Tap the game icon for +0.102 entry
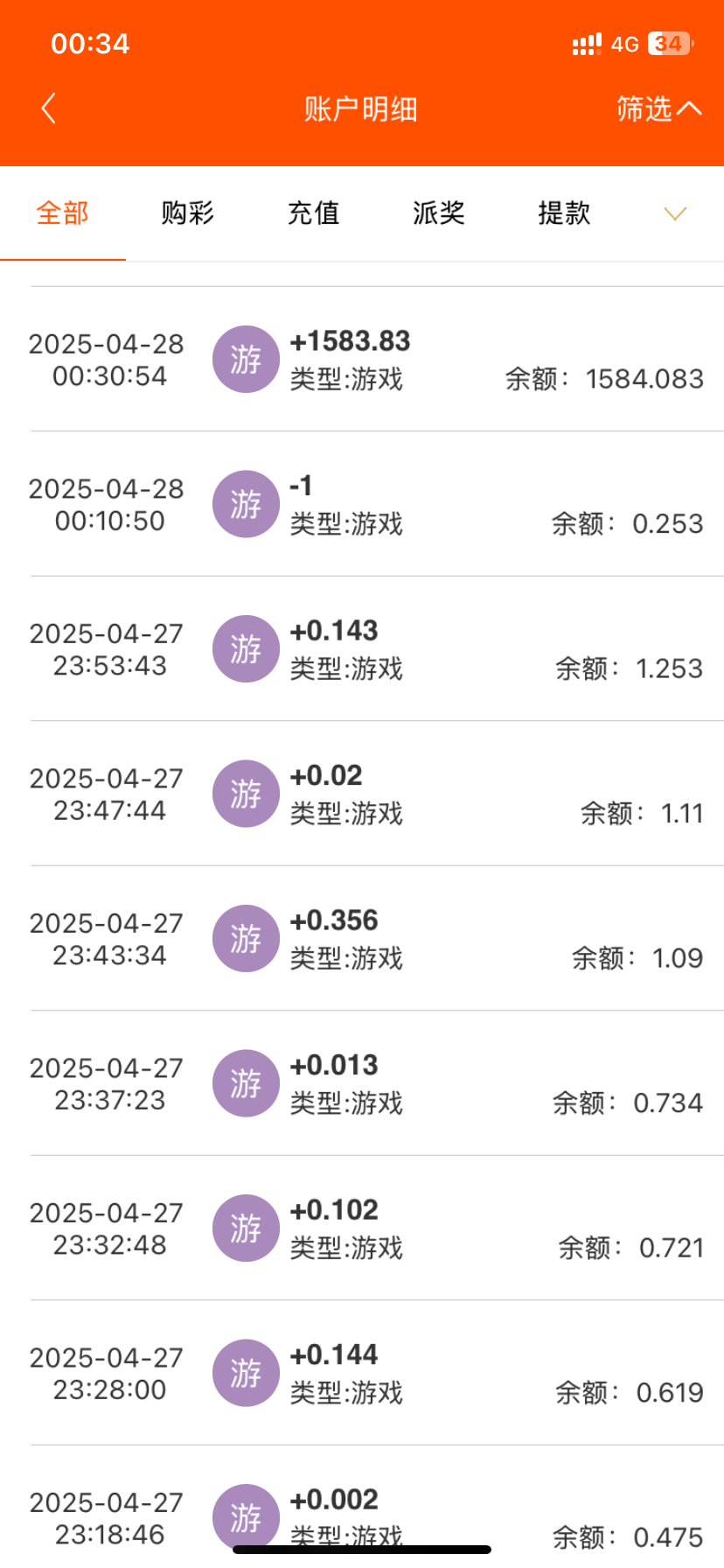This screenshot has height=1568, width=724. (246, 1228)
